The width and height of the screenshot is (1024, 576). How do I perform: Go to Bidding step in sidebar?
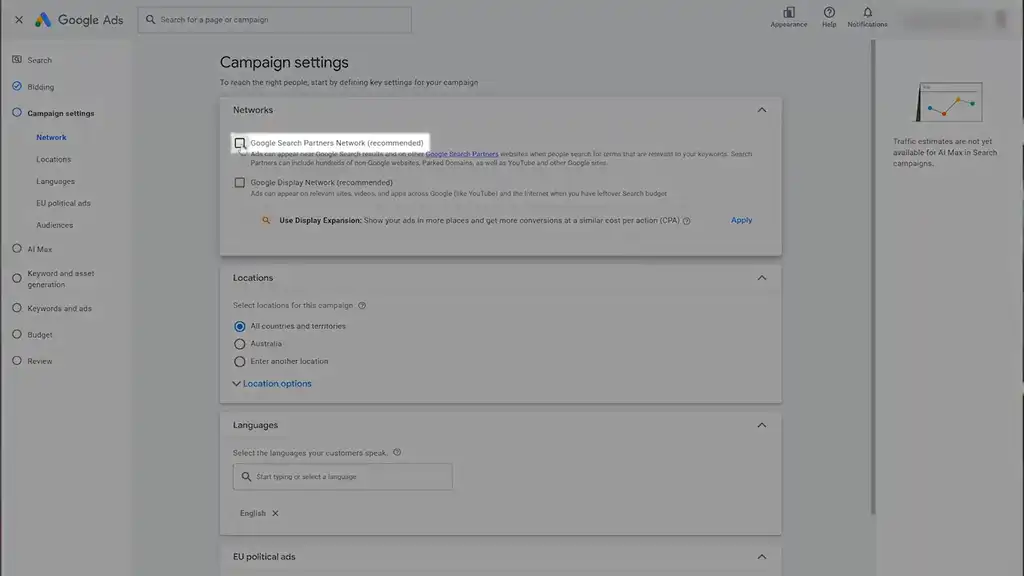(40, 87)
